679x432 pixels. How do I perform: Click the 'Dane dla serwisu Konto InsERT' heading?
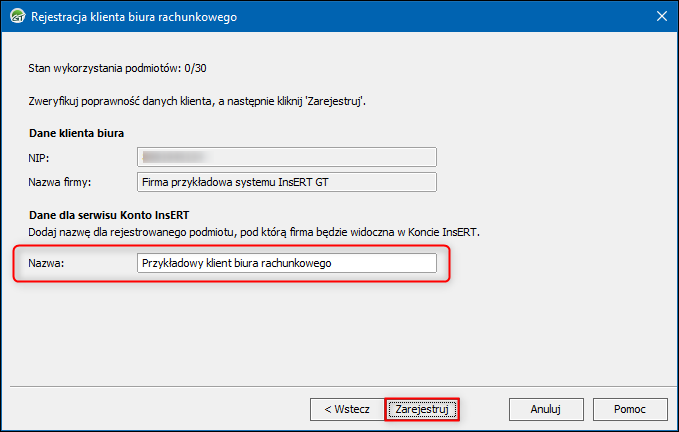109,215
